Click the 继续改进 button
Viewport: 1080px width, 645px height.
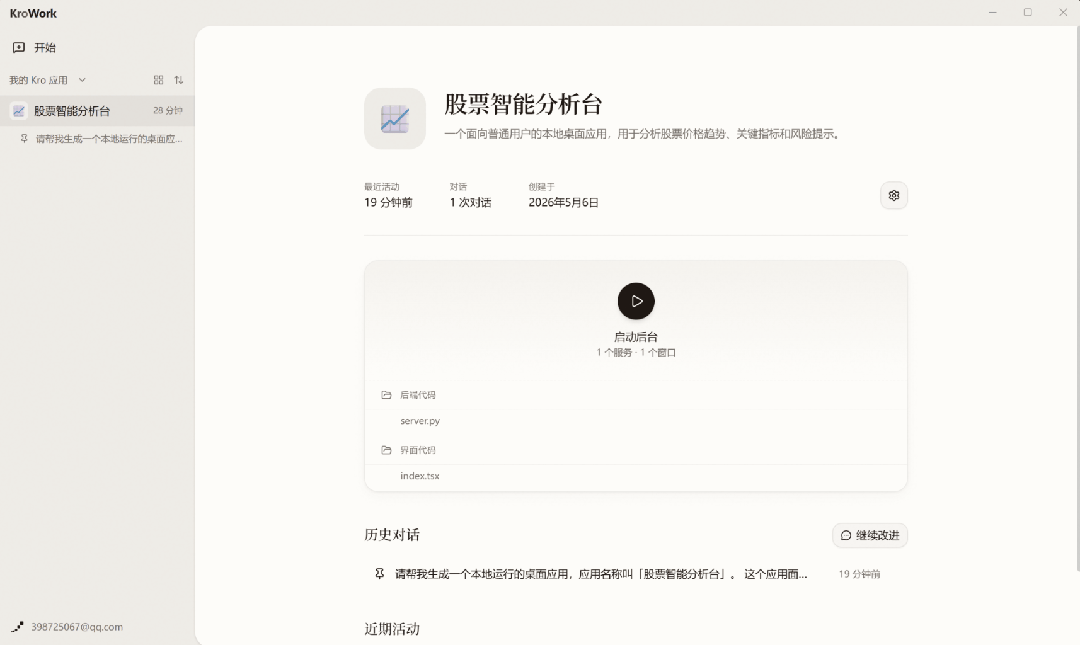870,535
